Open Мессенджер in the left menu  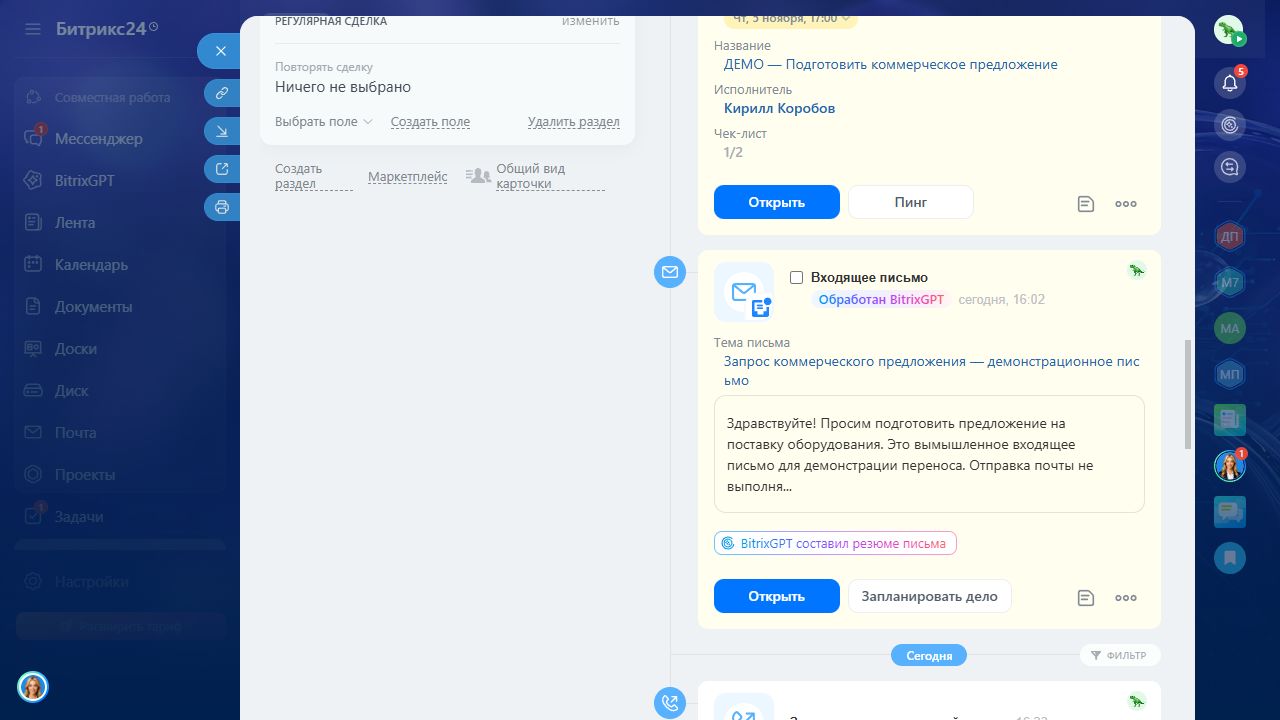[x=98, y=139]
